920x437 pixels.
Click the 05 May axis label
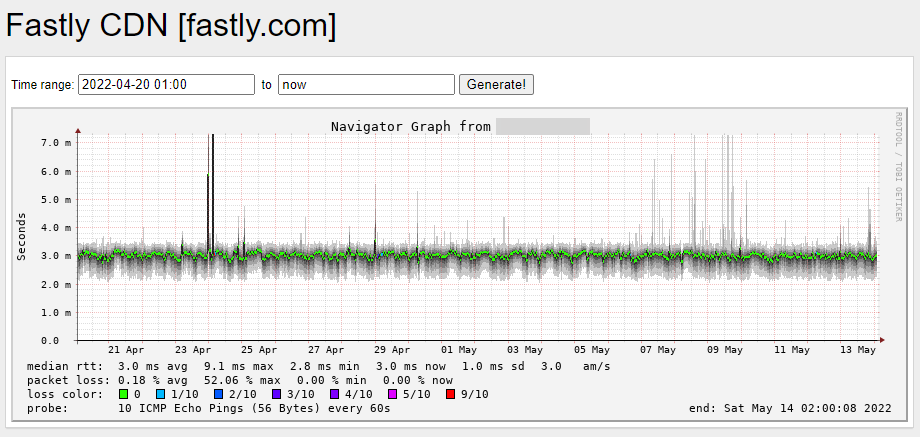(593, 350)
